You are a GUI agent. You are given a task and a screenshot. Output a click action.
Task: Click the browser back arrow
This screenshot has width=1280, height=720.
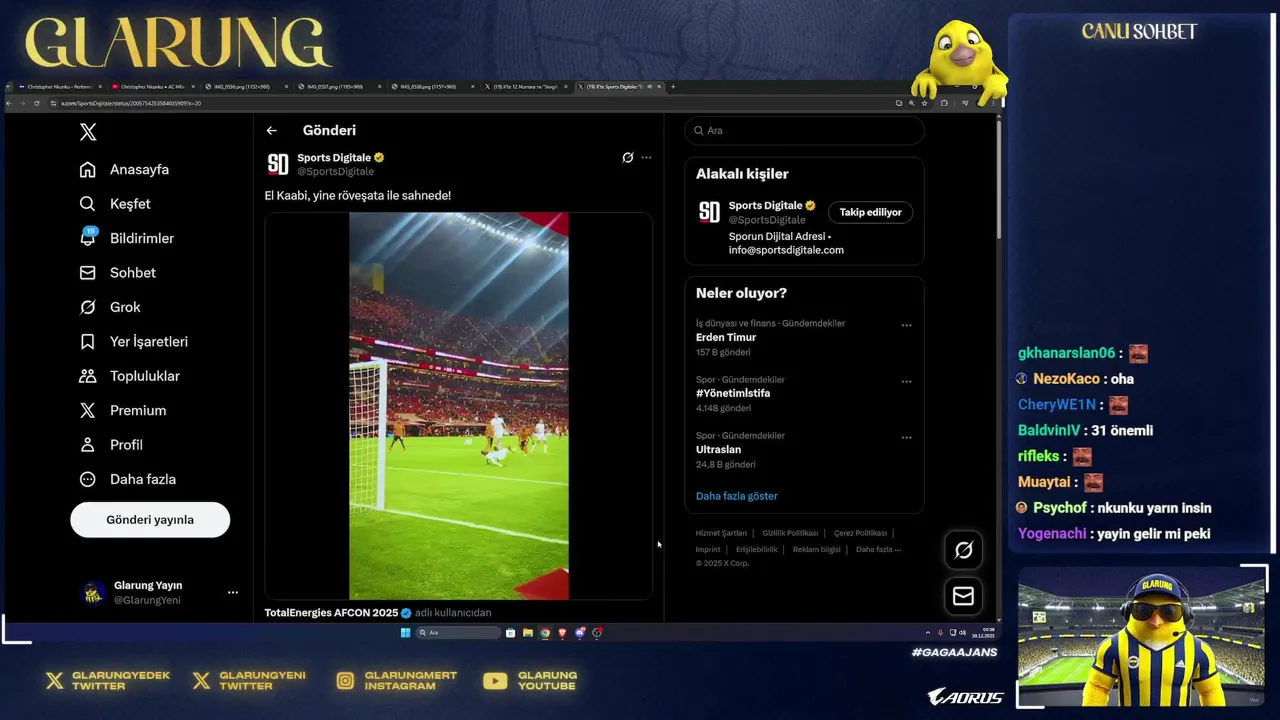coord(10,103)
